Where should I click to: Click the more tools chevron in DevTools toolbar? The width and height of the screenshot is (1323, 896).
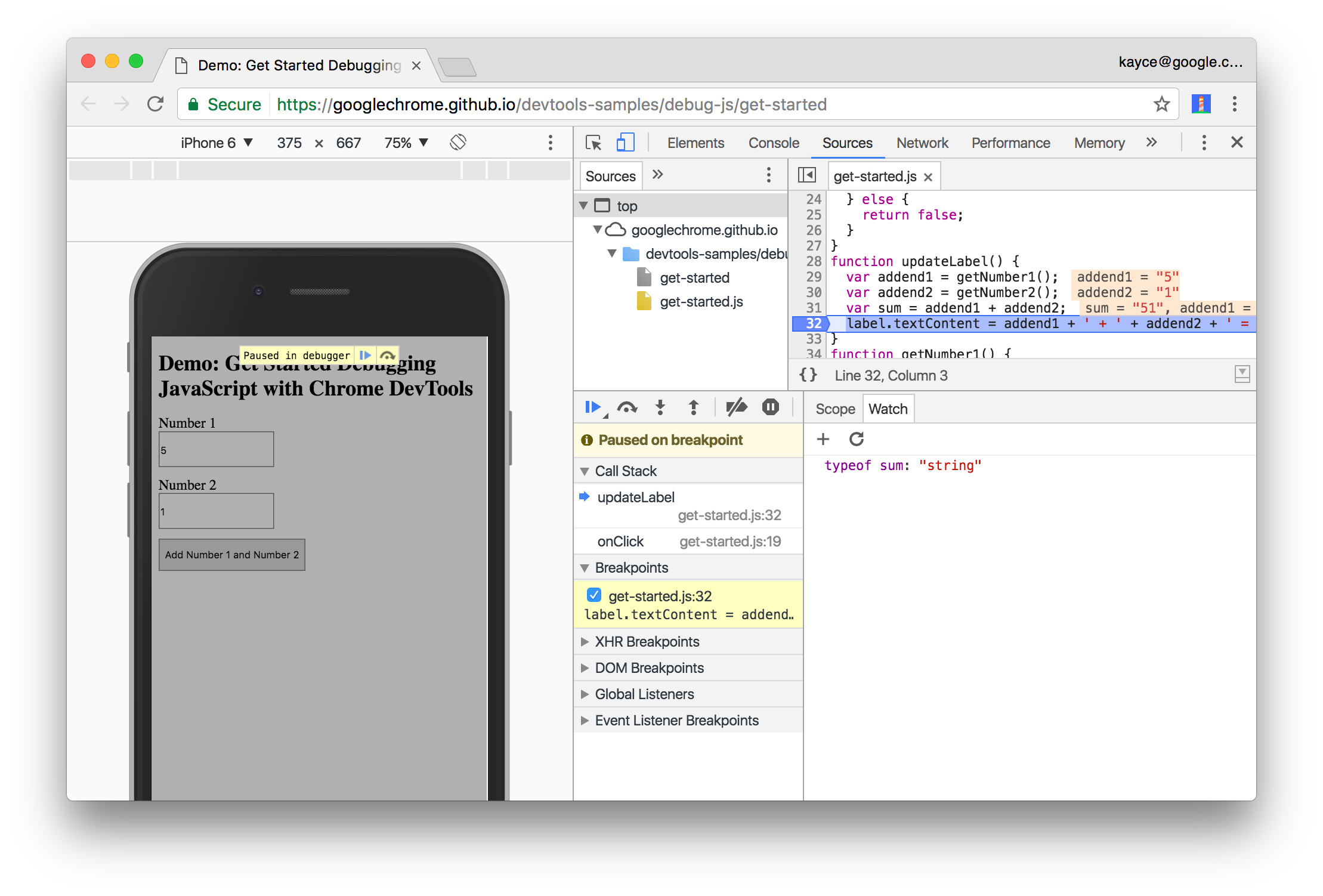coord(1155,143)
